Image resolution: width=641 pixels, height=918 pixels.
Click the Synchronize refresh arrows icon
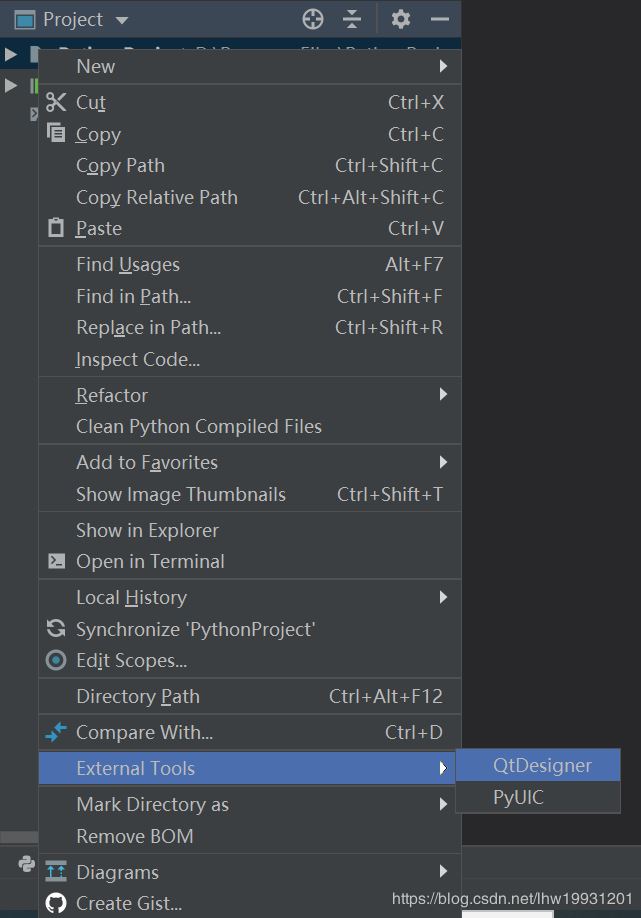pos(56,629)
